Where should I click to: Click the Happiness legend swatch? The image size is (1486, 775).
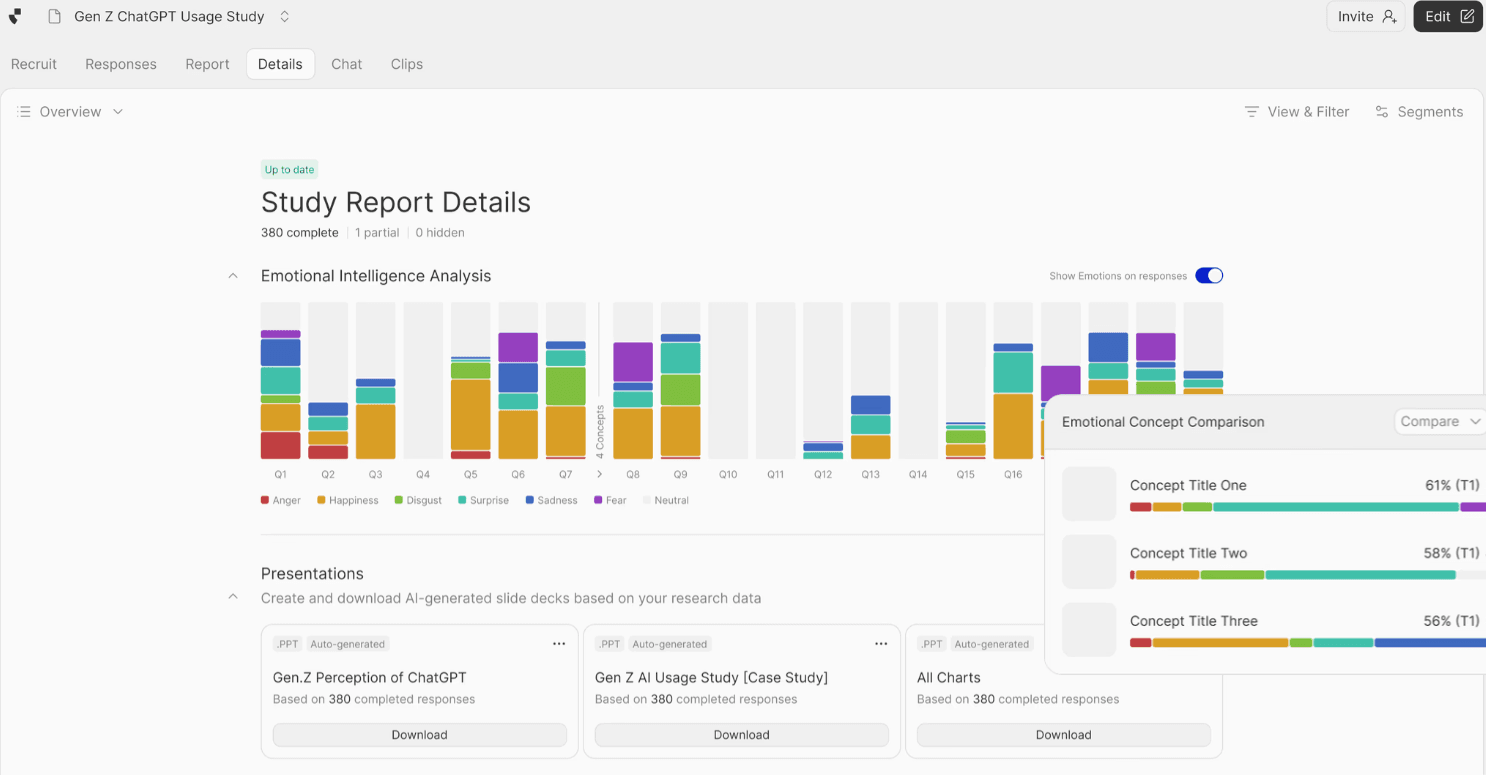coord(322,500)
